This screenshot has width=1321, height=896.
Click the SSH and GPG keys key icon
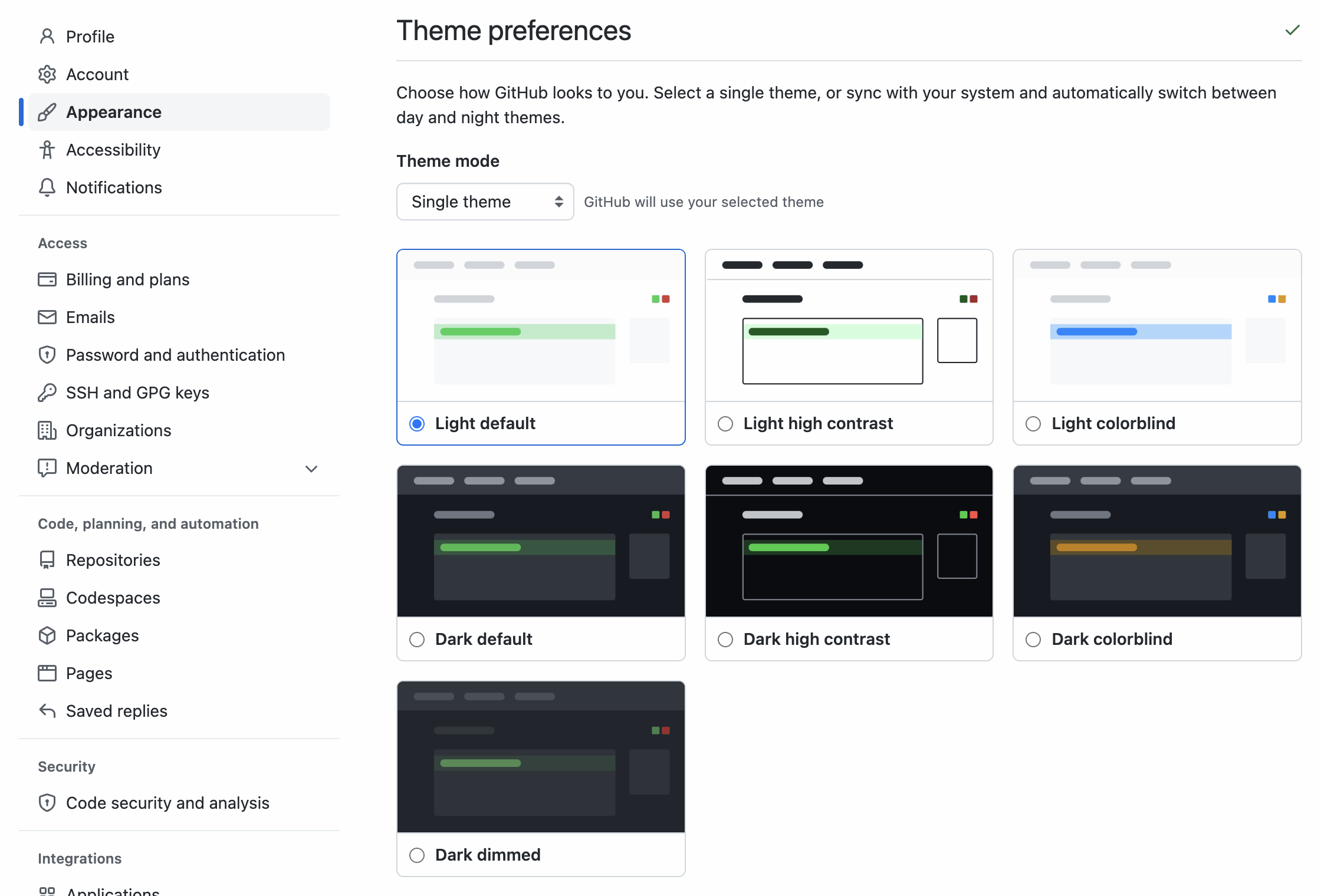47,393
